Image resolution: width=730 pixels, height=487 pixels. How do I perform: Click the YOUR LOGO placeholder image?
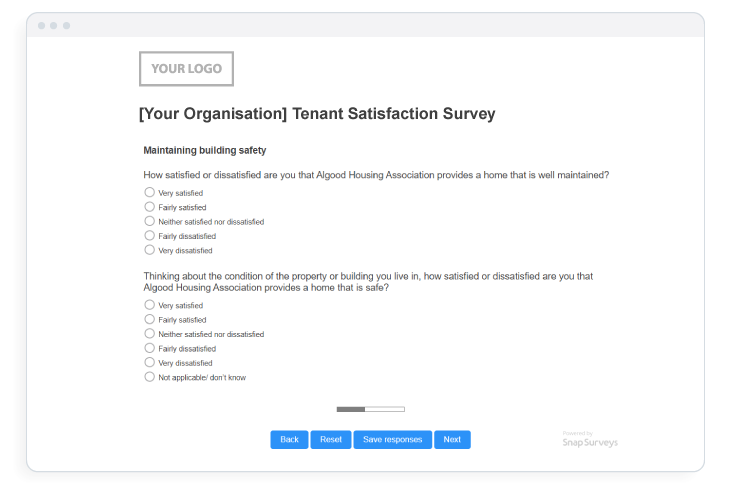click(x=186, y=68)
